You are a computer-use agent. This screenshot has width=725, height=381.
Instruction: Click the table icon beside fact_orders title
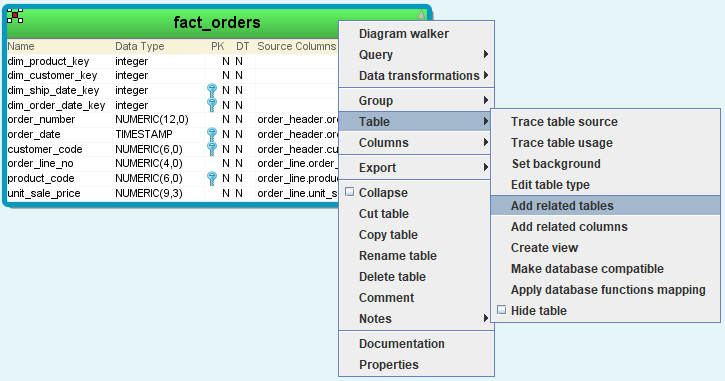click(15, 16)
